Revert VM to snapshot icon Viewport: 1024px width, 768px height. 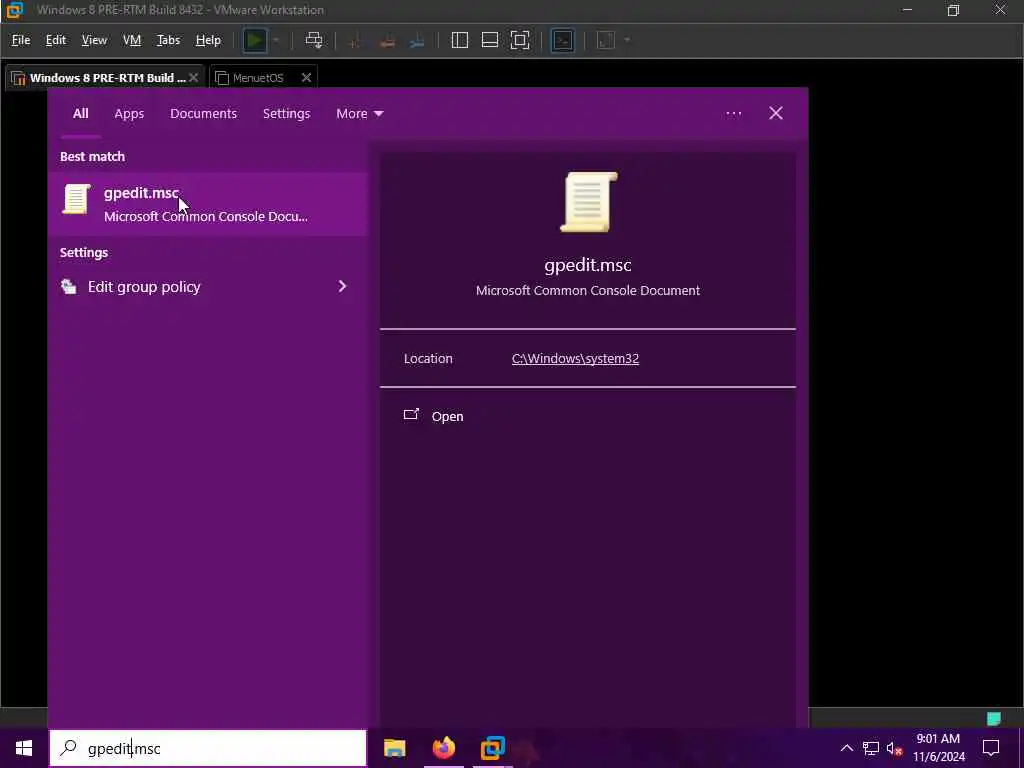[387, 40]
